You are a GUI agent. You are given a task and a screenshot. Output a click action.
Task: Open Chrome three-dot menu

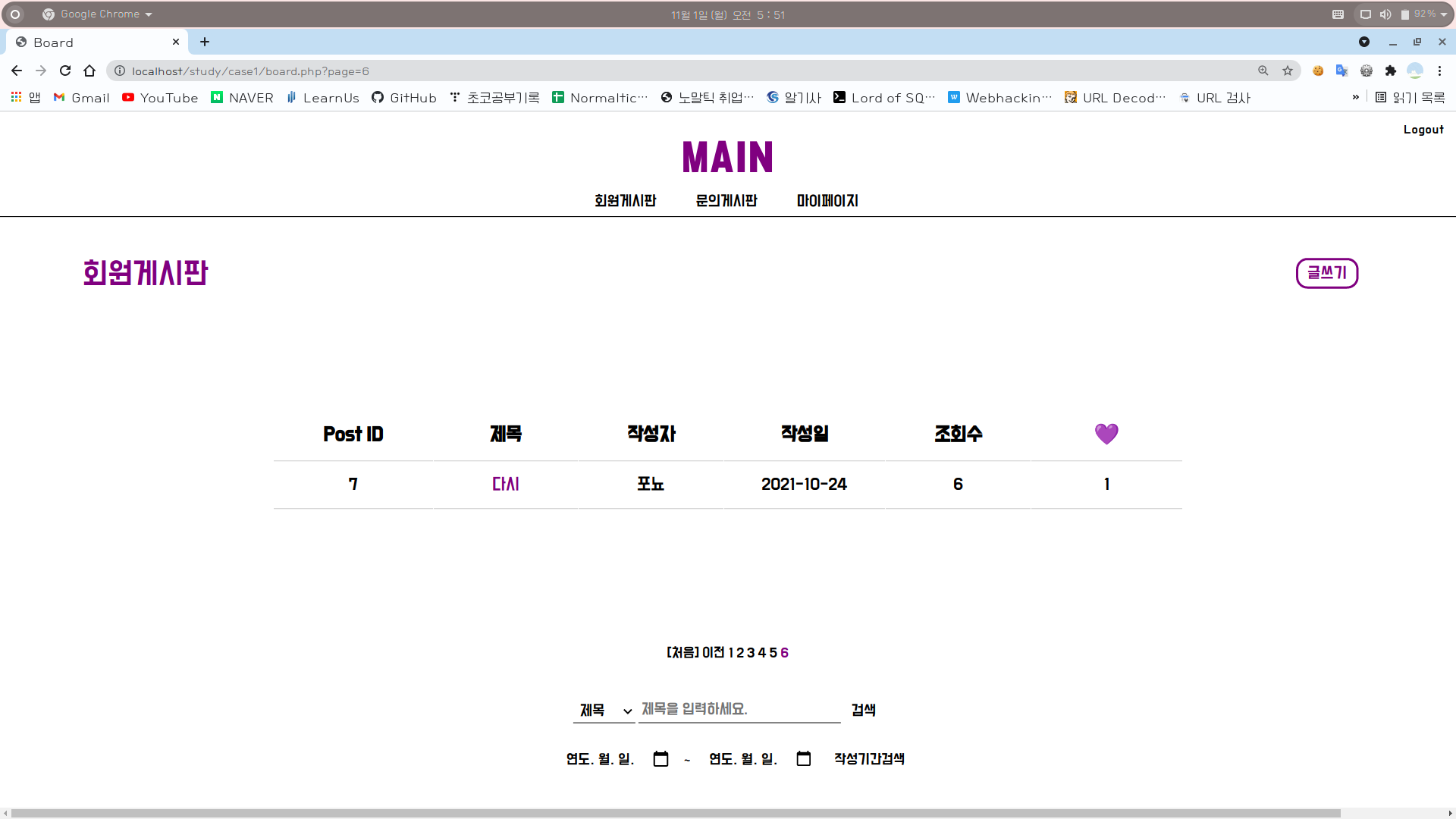point(1439,71)
